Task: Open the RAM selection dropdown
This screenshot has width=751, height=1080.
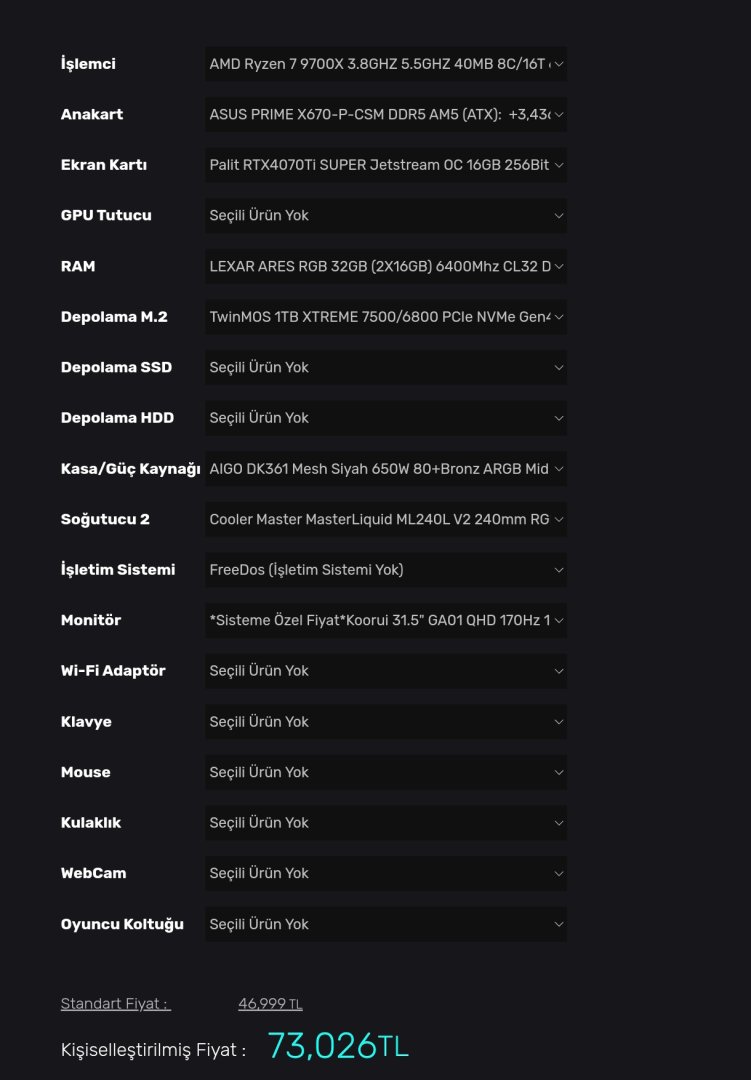Action: [385, 267]
